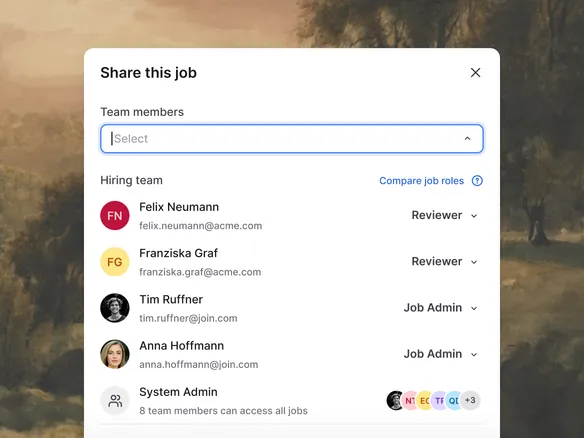
Task: Open Anna Hoffmann's Job Admin dropdown
Action: (441, 354)
